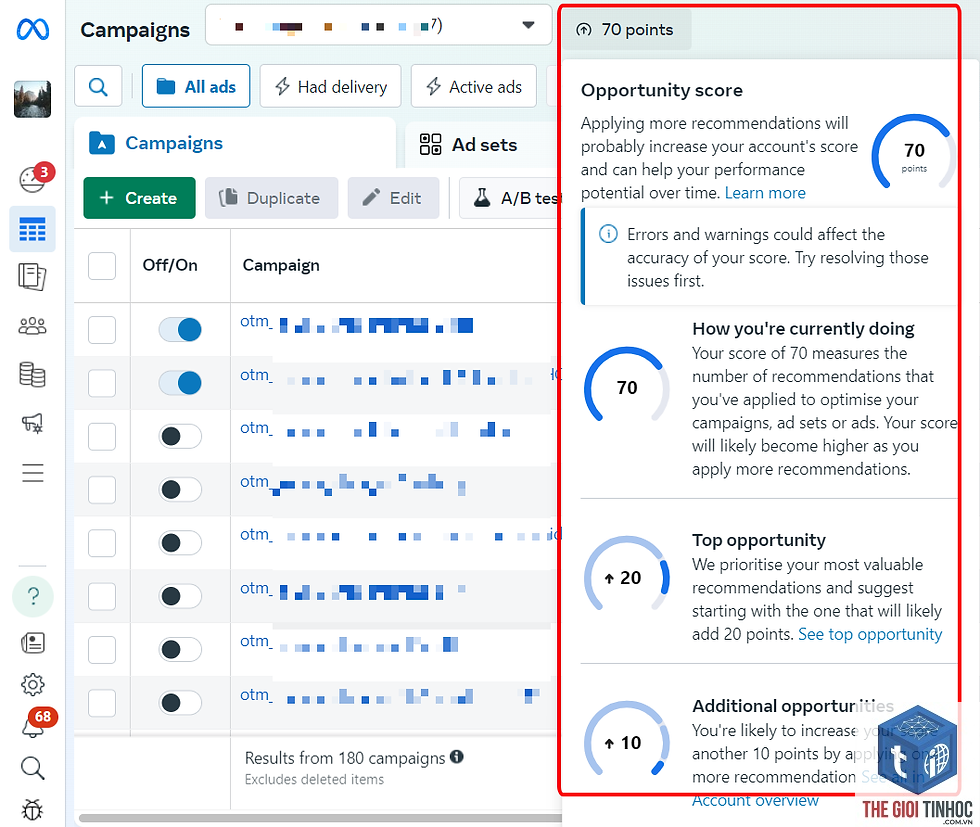This screenshot has height=827, width=980.
Task: Click See top opportunity link
Action: coord(870,634)
